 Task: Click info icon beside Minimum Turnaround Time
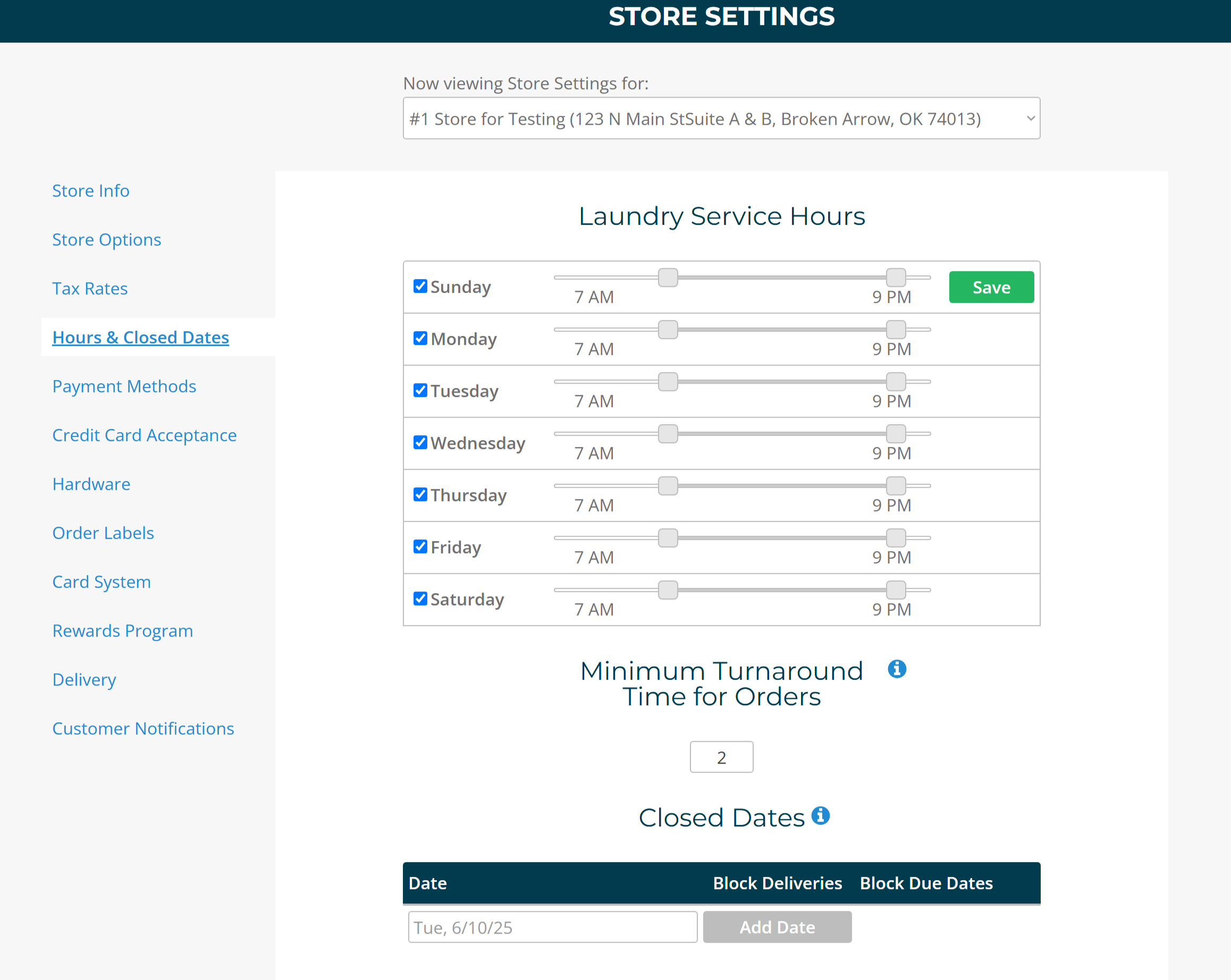click(897, 669)
